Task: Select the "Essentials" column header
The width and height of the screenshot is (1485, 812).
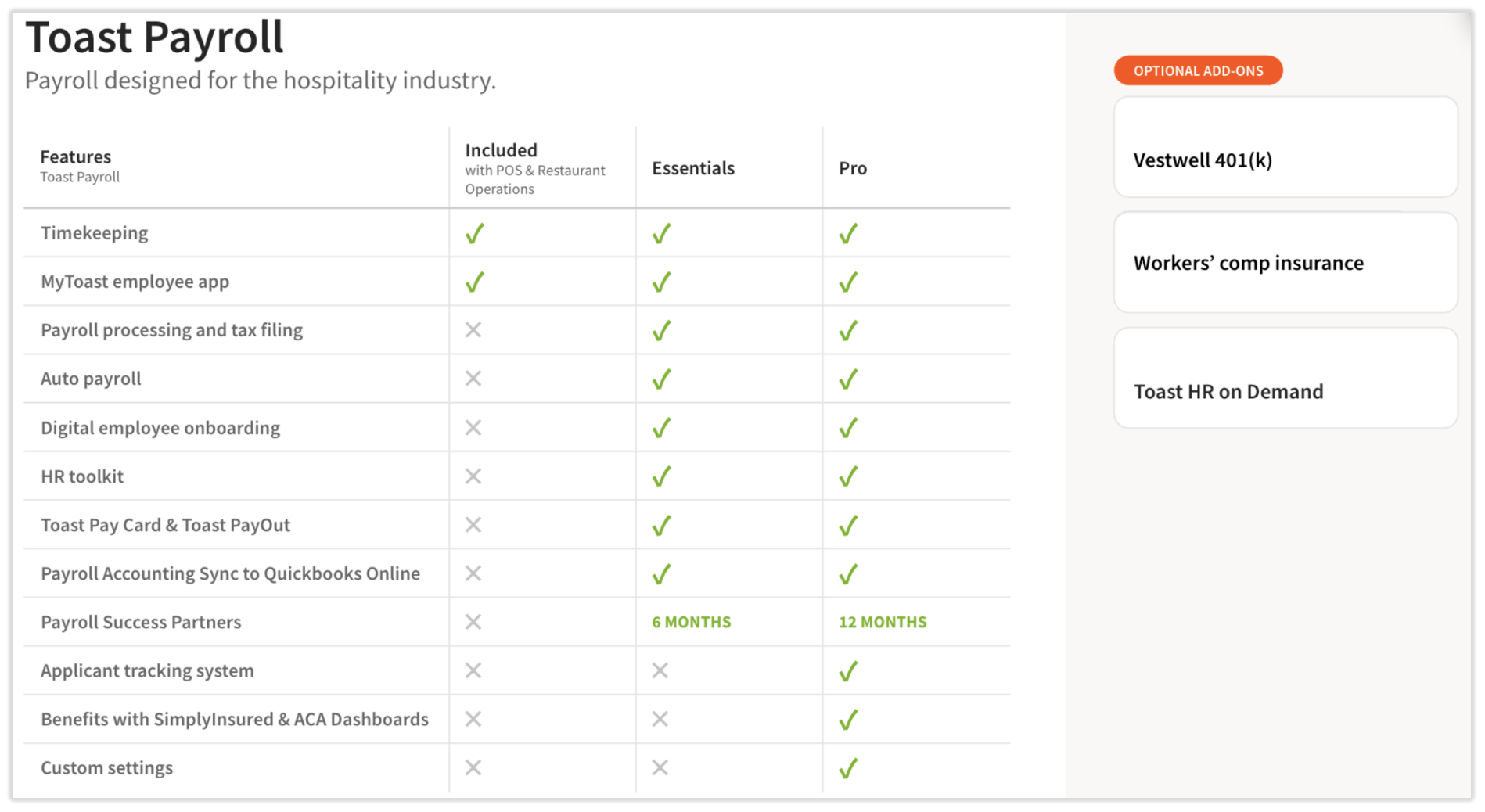Action: pyautogui.click(x=693, y=168)
